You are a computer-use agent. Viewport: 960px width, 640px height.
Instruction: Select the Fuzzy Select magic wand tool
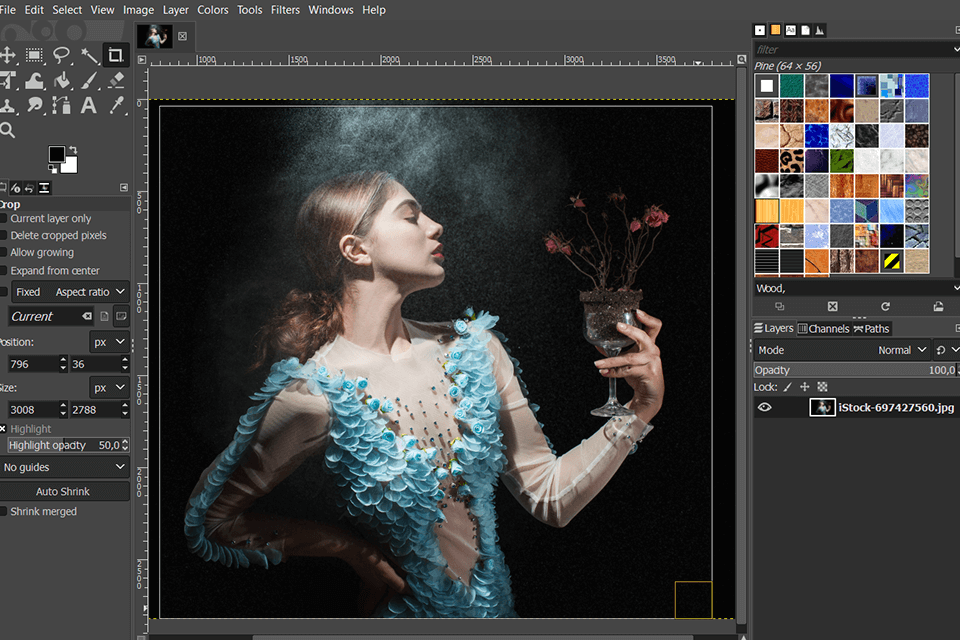coord(89,55)
